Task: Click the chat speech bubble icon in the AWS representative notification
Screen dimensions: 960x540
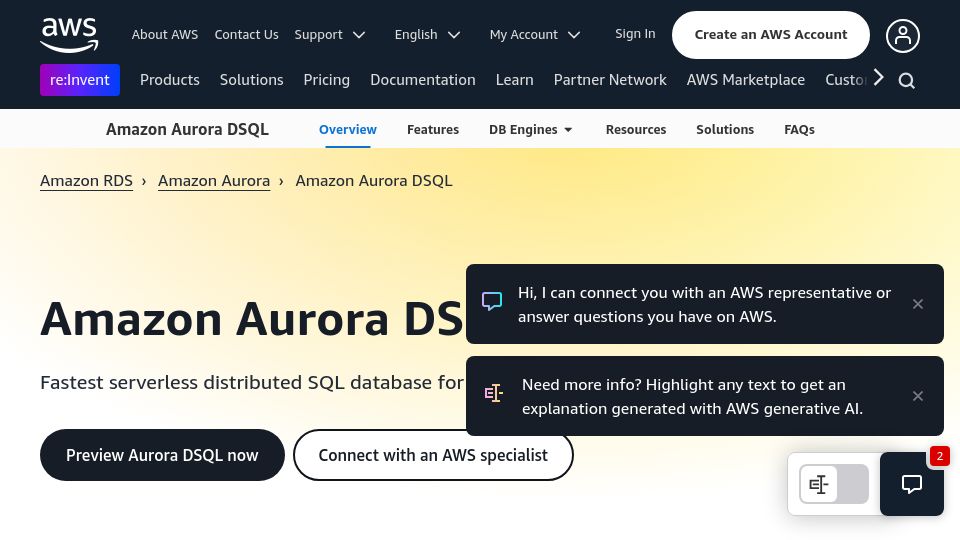Action: [492, 301]
